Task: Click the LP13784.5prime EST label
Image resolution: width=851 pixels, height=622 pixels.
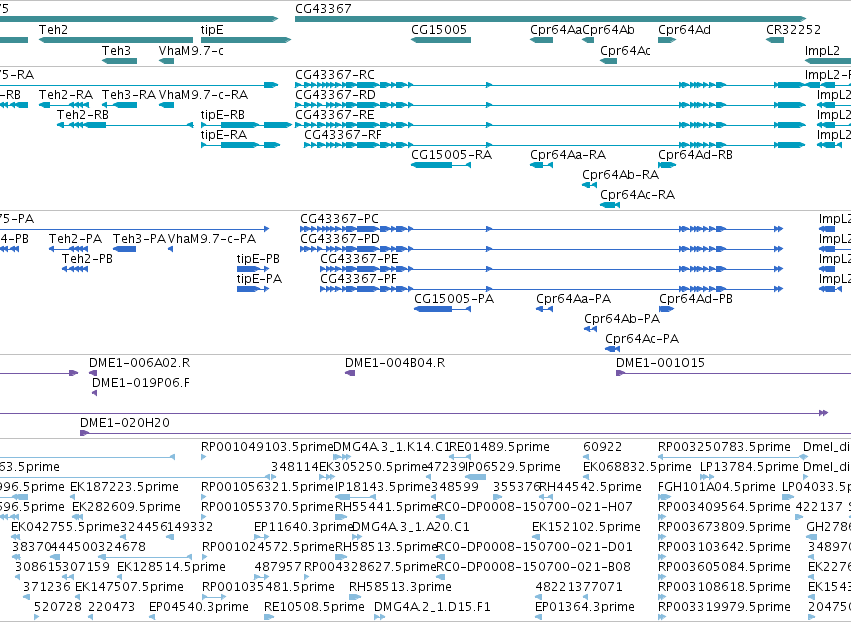Action: [749, 467]
